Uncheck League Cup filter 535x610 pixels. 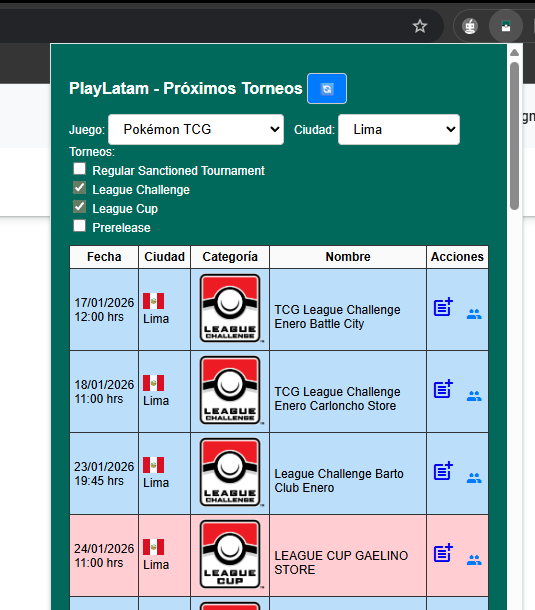80,207
